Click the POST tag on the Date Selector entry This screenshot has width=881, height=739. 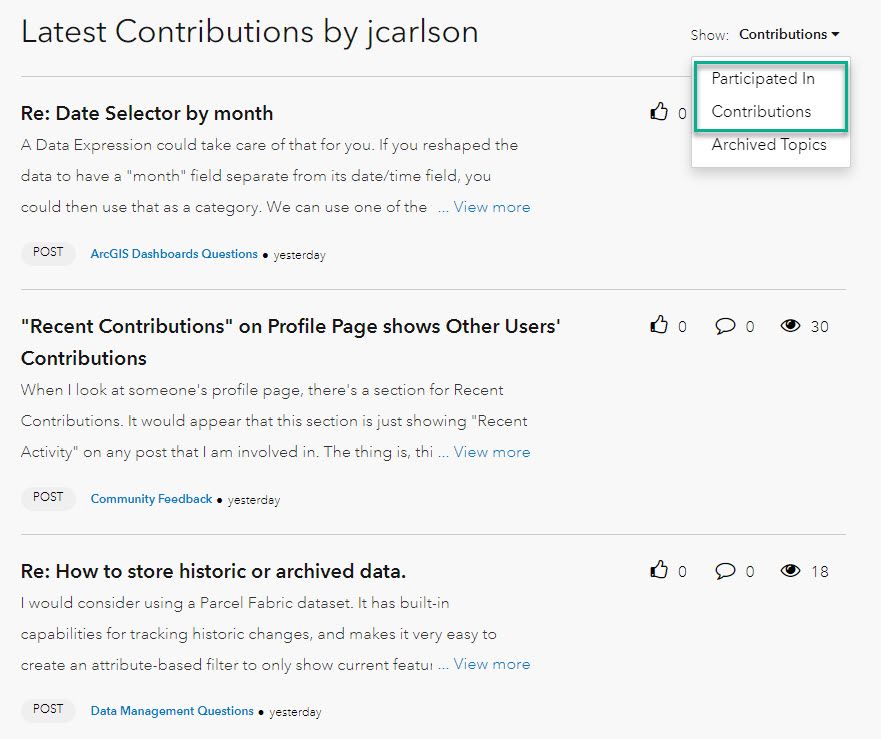coord(48,253)
